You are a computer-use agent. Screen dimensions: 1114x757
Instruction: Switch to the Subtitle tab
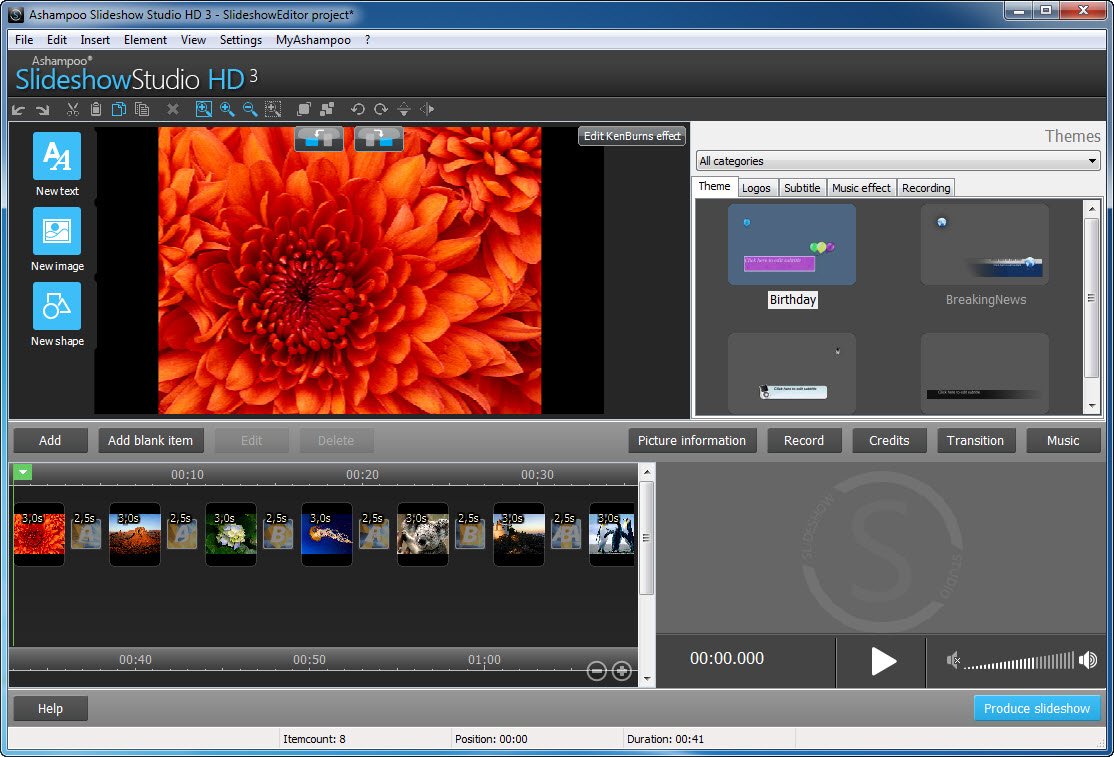802,188
